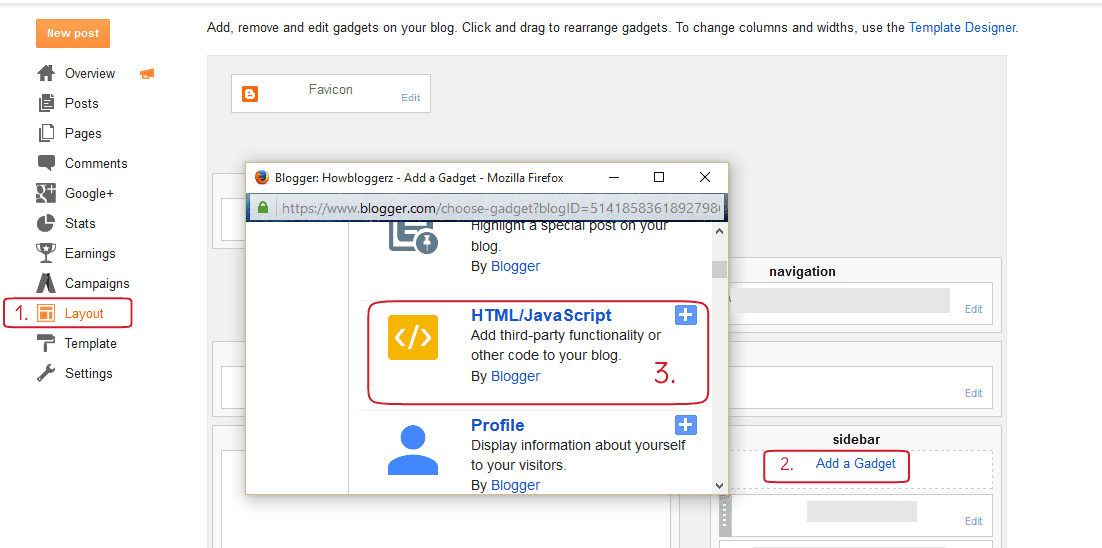Add the HTML/JavaScript gadget with plus button
The width and height of the screenshot is (1102, 548).
[x=685, y=315]
